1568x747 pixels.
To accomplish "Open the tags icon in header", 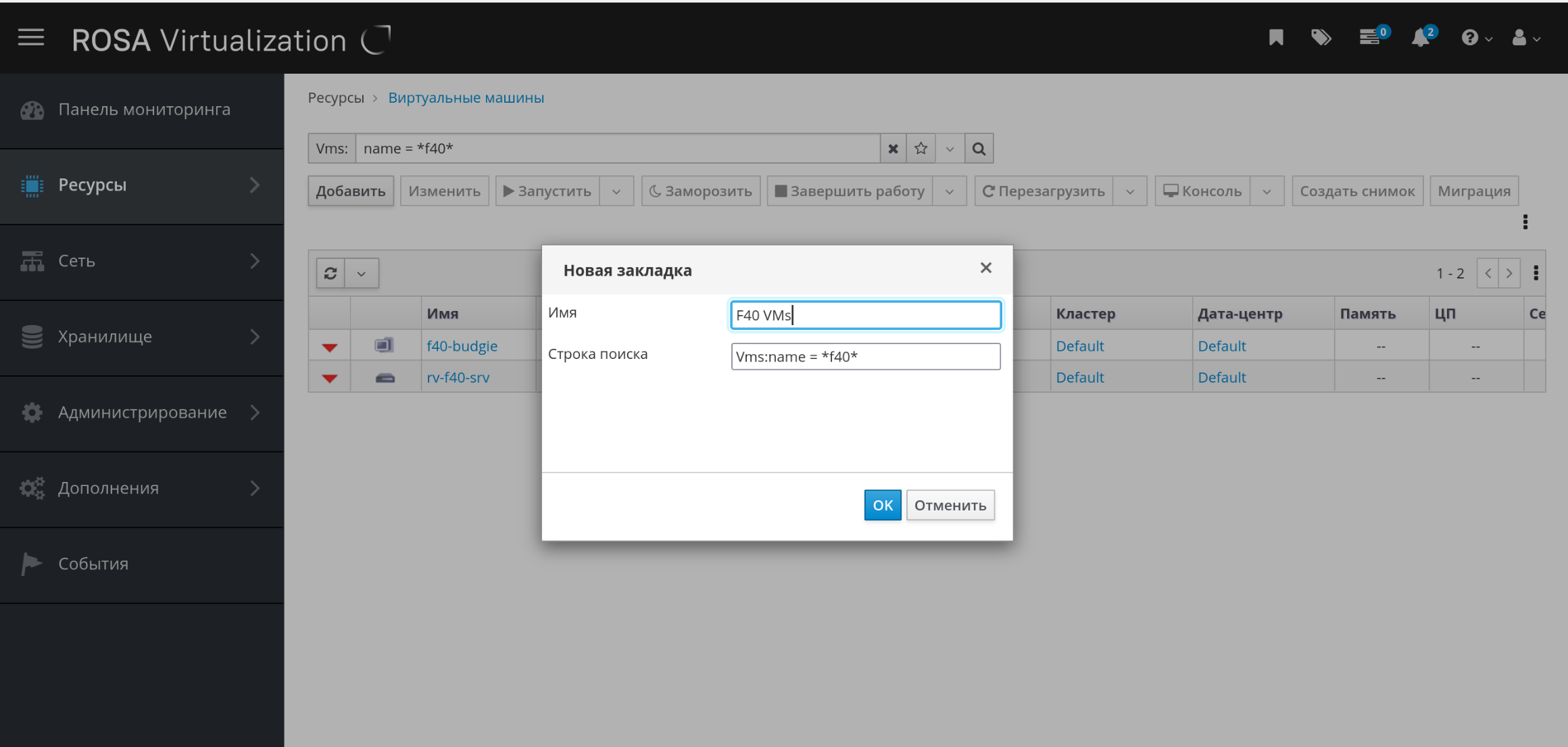I will pyautogui.click(x=1321, y=38).
